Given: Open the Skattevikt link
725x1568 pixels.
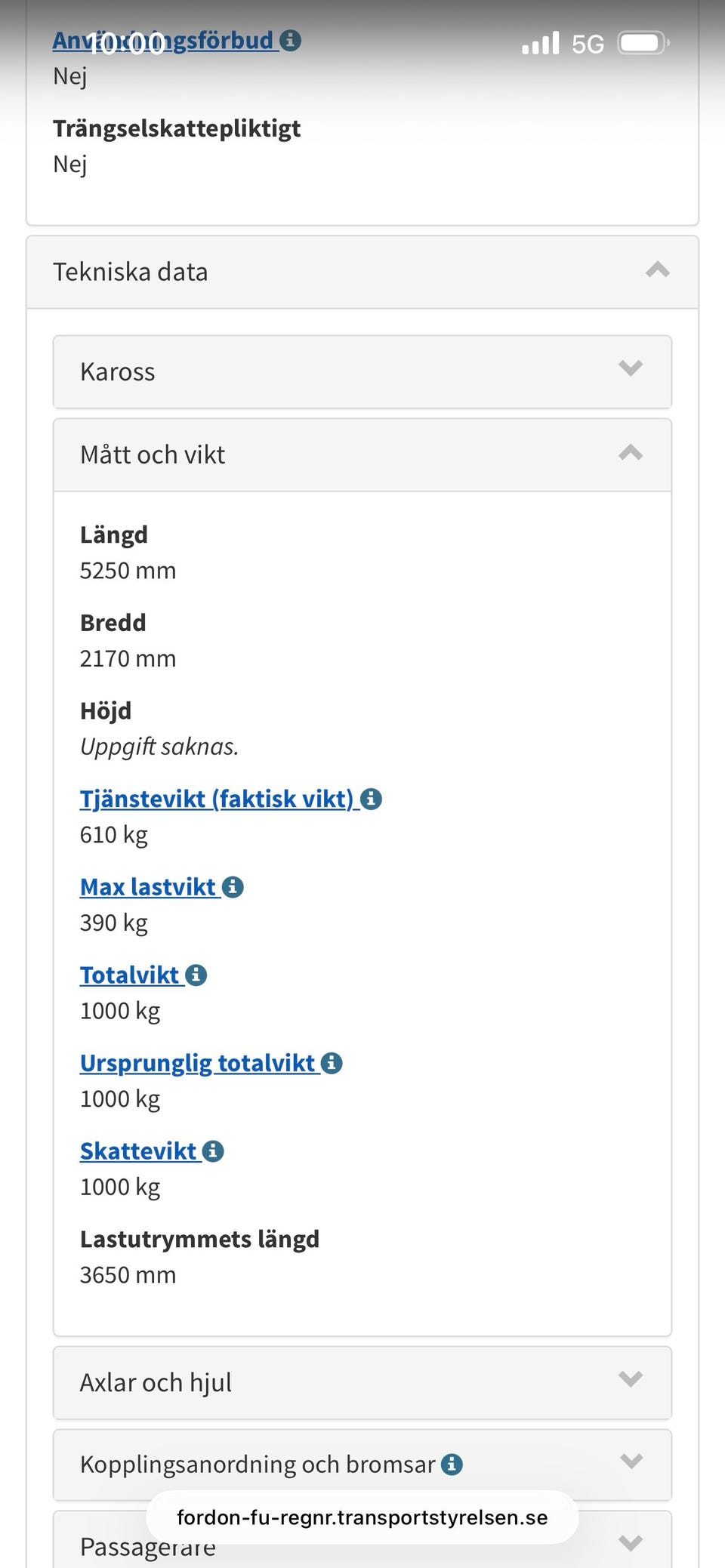Looking at the screenshot, I should pos(138,1151).
